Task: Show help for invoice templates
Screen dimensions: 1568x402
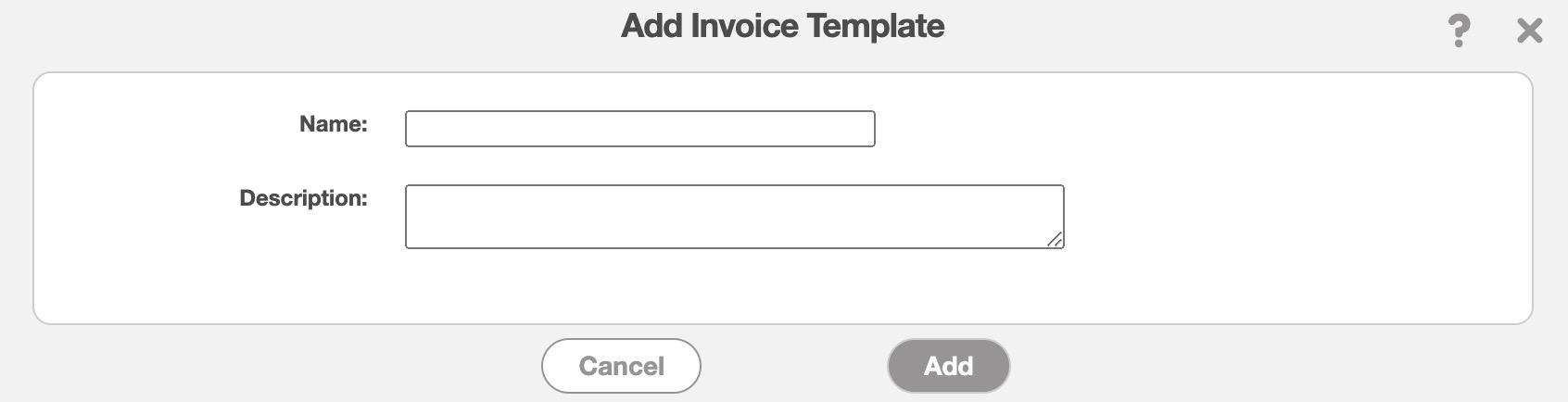Action: click(1459, 31)
